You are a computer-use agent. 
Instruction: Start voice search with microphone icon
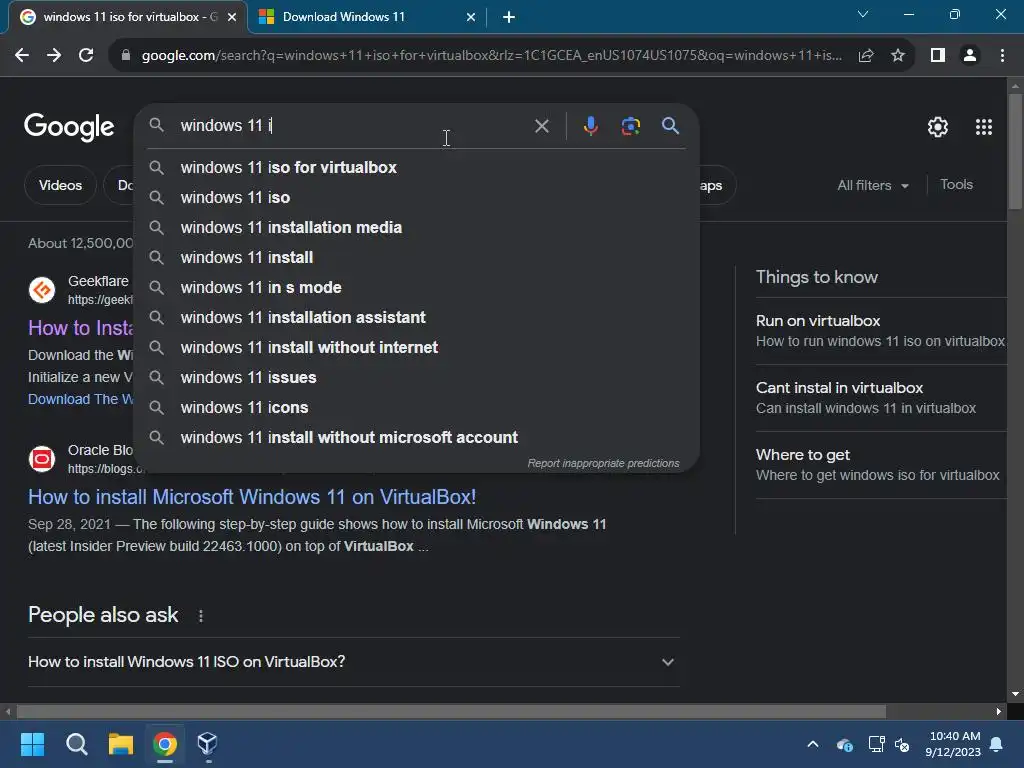(x=590, y=125)
